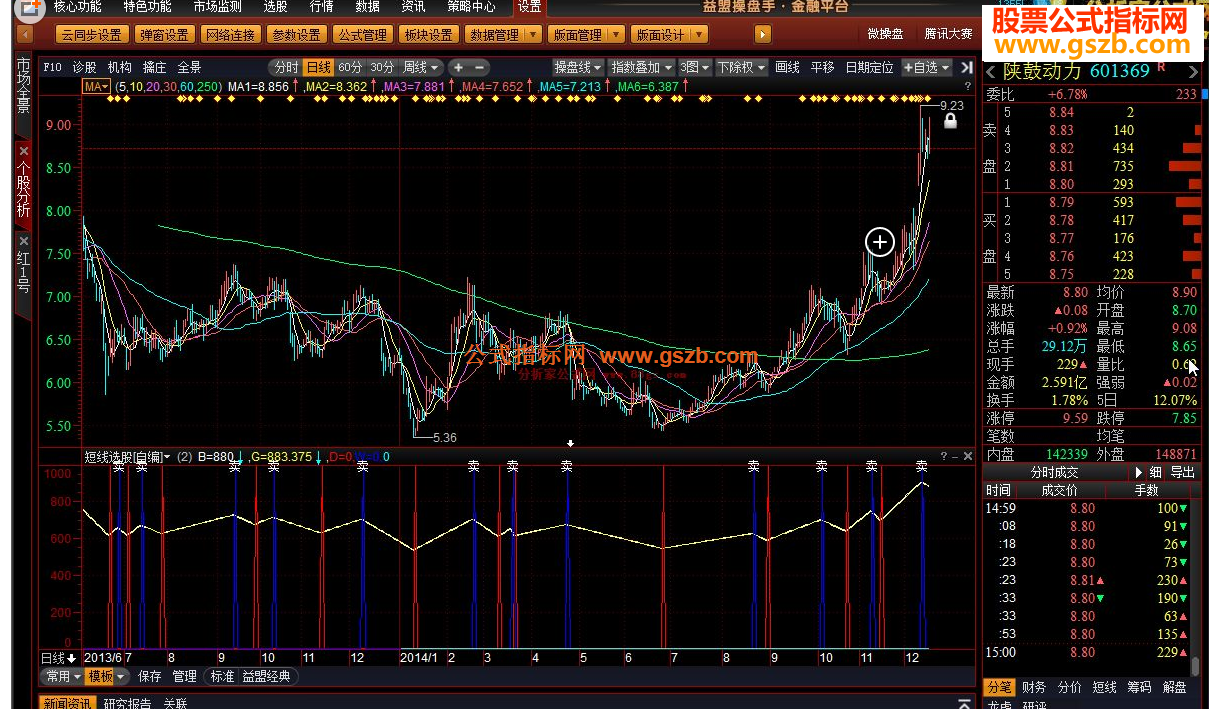
Task: Open the 指数叠加 dropdown
Action: pyautogui.click(x=641, y=67)
